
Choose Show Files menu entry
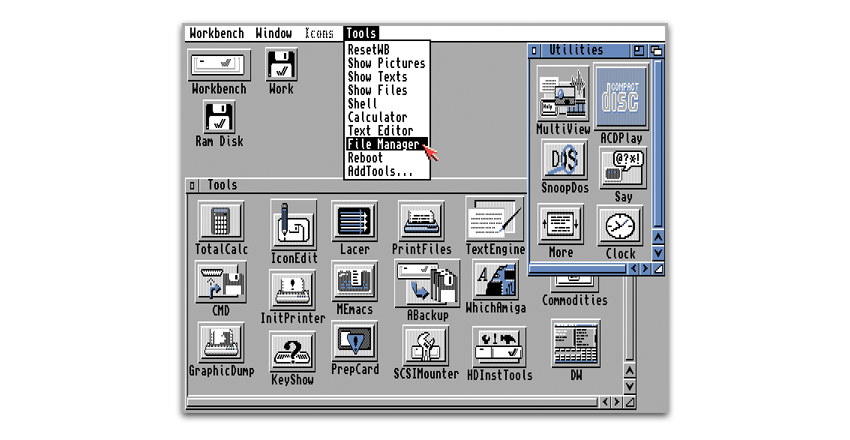(x=387, y=90)
